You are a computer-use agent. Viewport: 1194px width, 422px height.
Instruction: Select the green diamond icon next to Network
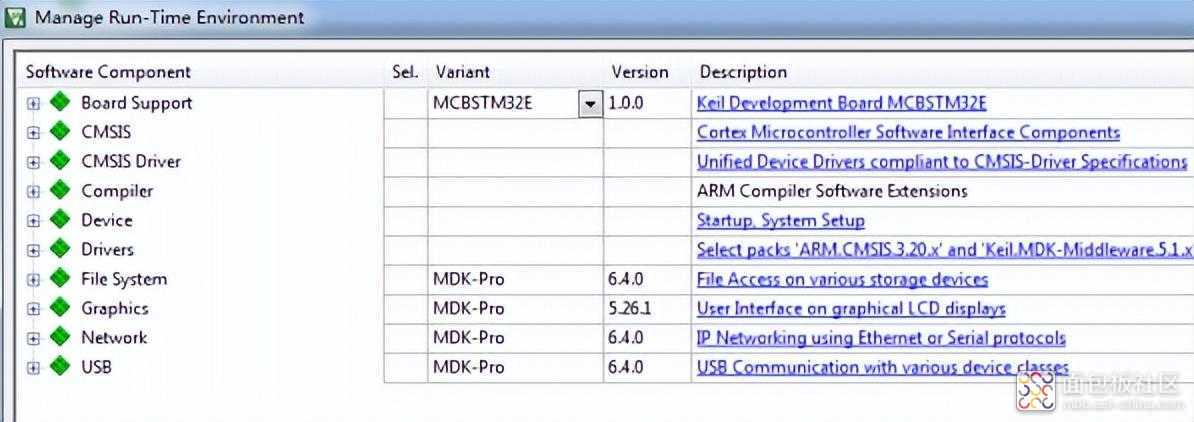pos(60,337)
